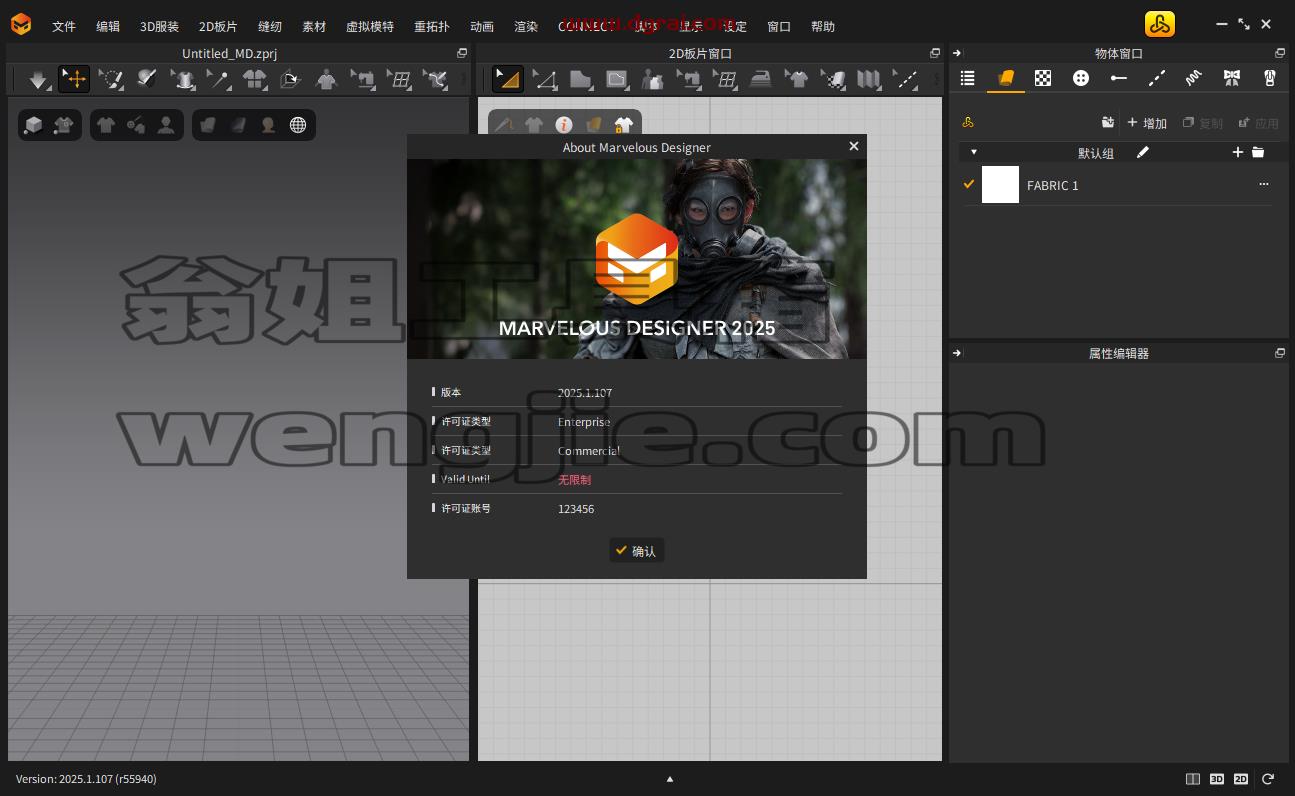Select the texture checker edit tool in 2D toolbar
Image resolution: width=1295 pixels, height=796 pixels.
coord(833,79)
